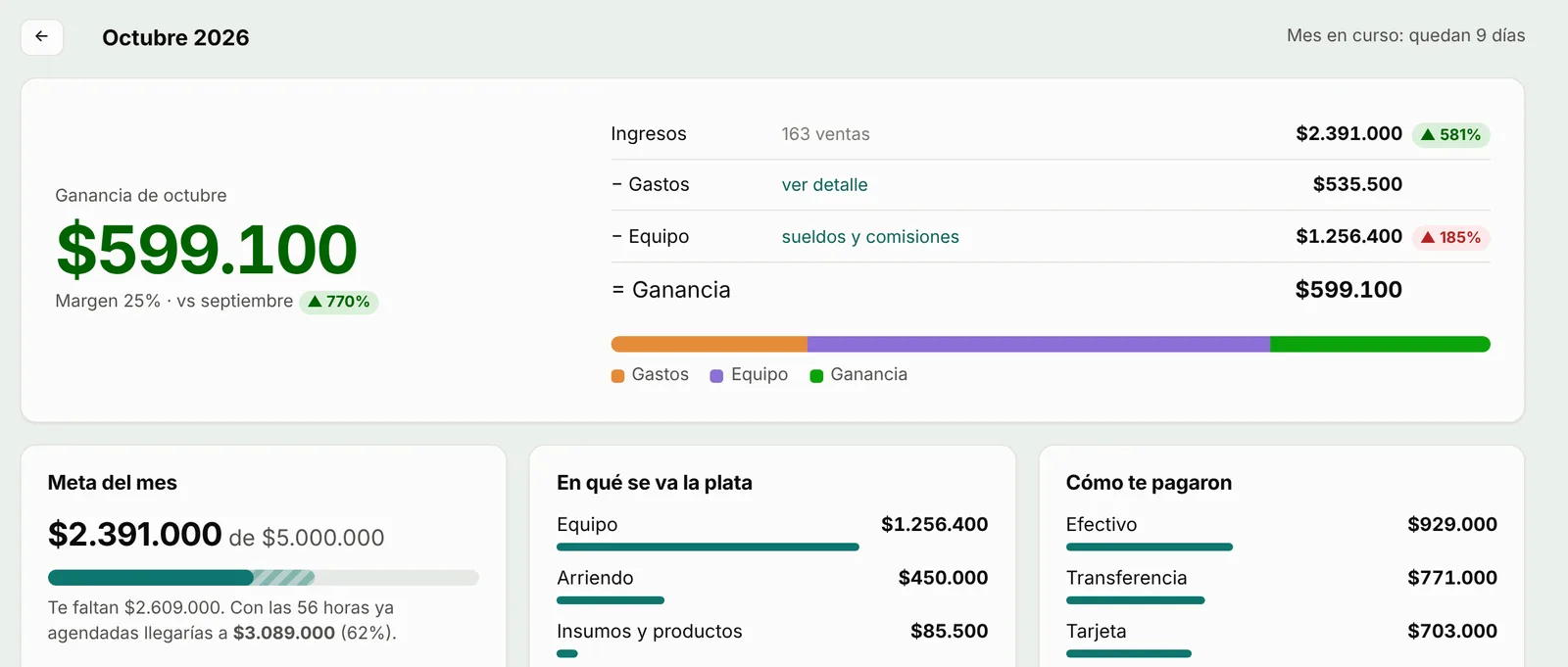Click the Tarjeta label

(1096, 632)
